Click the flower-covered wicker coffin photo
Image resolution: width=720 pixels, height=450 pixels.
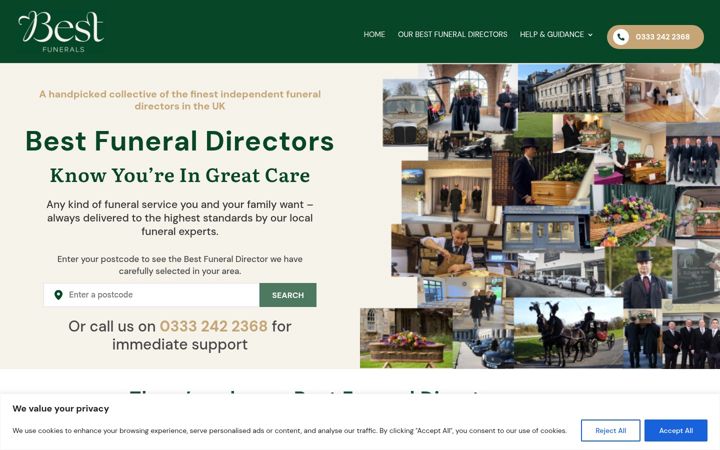407,338
